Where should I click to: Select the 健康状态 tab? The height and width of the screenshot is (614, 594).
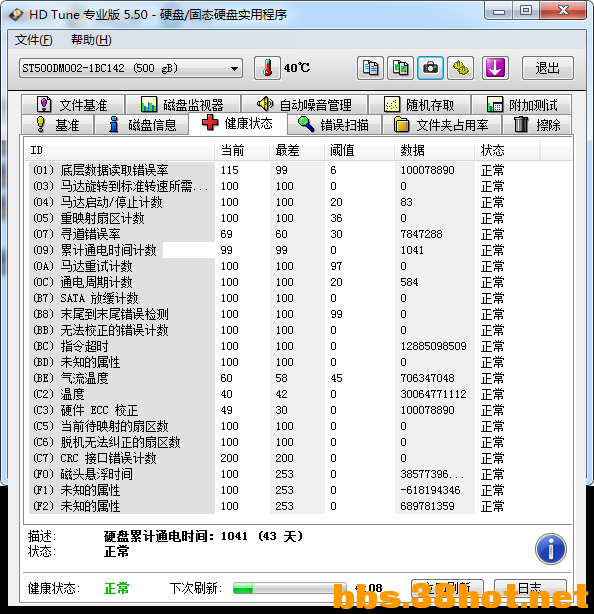(x=238, y=123)
